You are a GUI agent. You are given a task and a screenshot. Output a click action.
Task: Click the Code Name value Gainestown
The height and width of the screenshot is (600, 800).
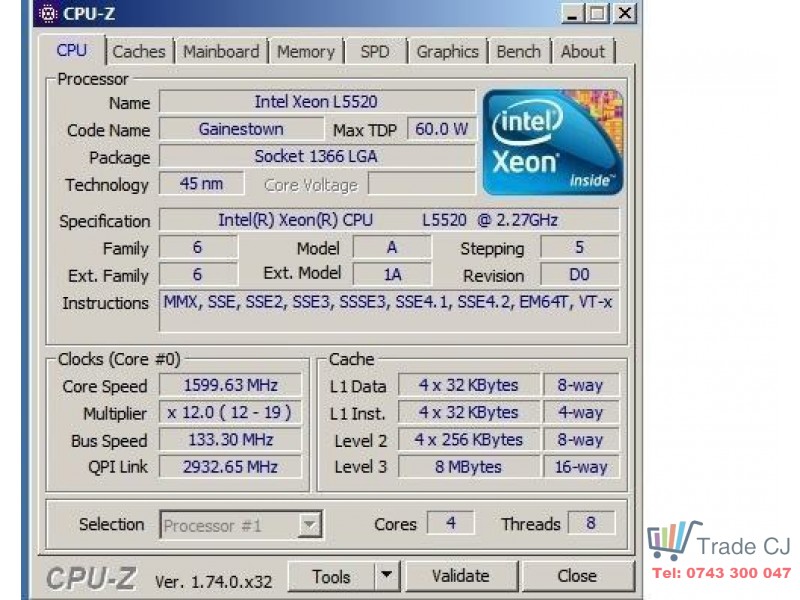tap(241, 129)
